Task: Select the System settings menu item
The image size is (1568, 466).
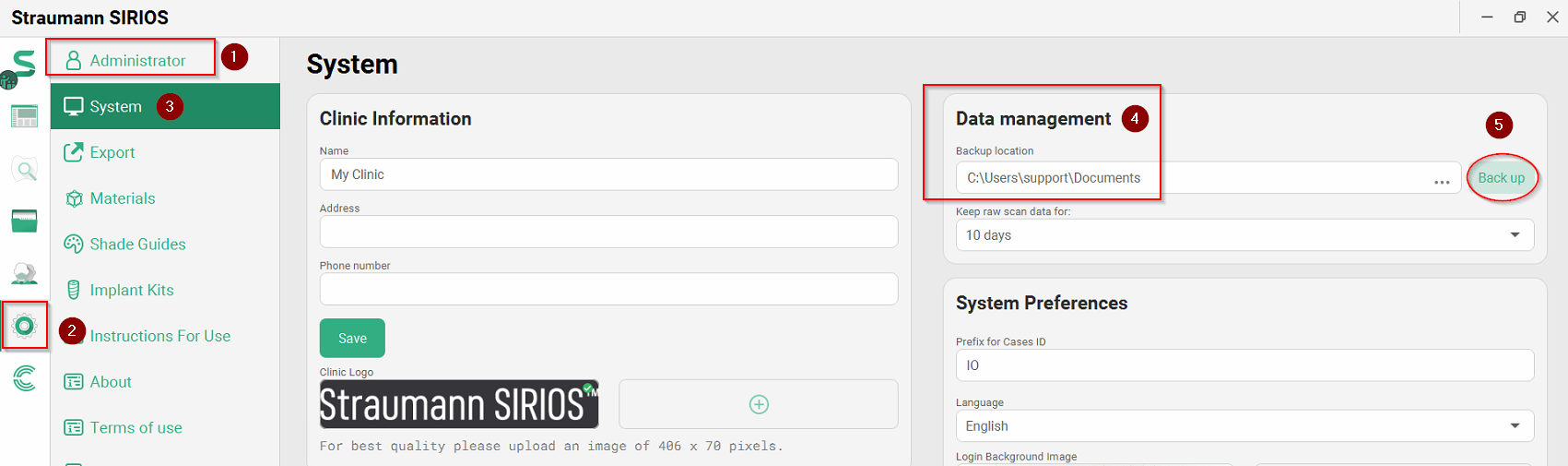Action: 165,106
